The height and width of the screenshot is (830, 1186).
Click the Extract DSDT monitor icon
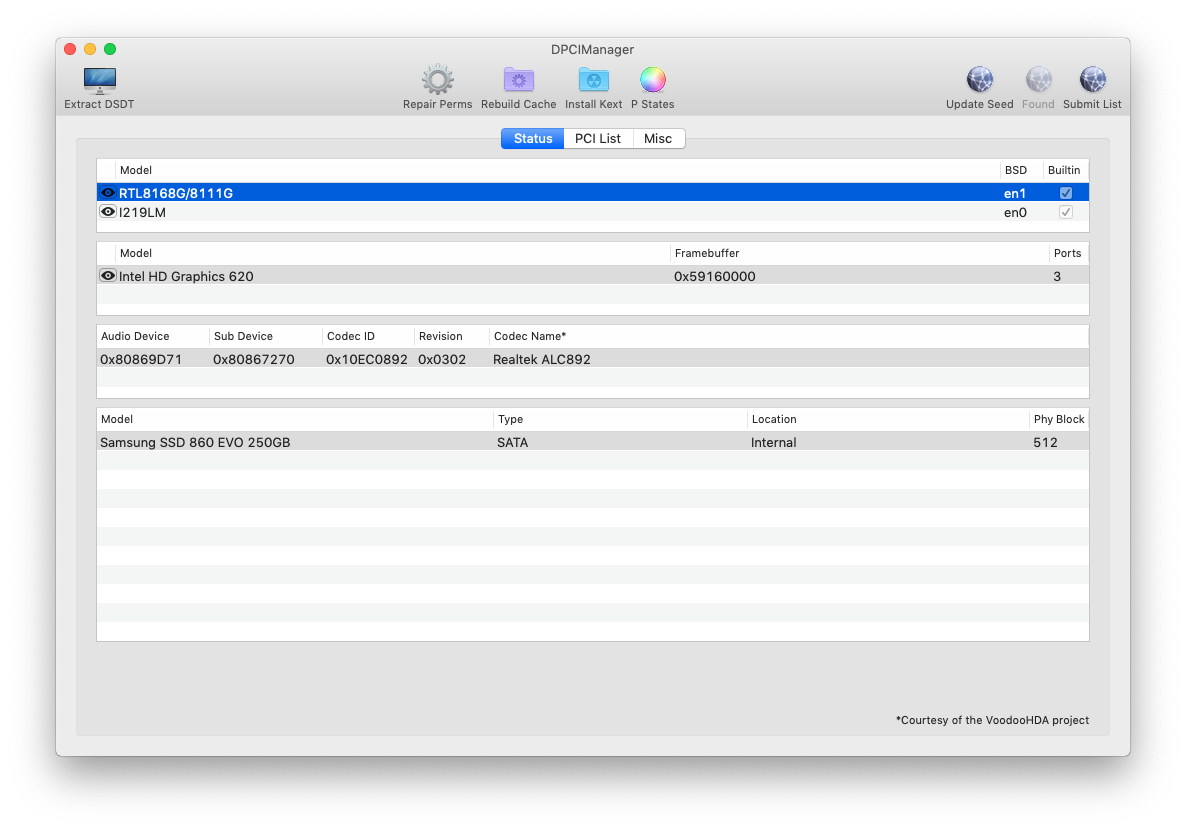point(99,79)
